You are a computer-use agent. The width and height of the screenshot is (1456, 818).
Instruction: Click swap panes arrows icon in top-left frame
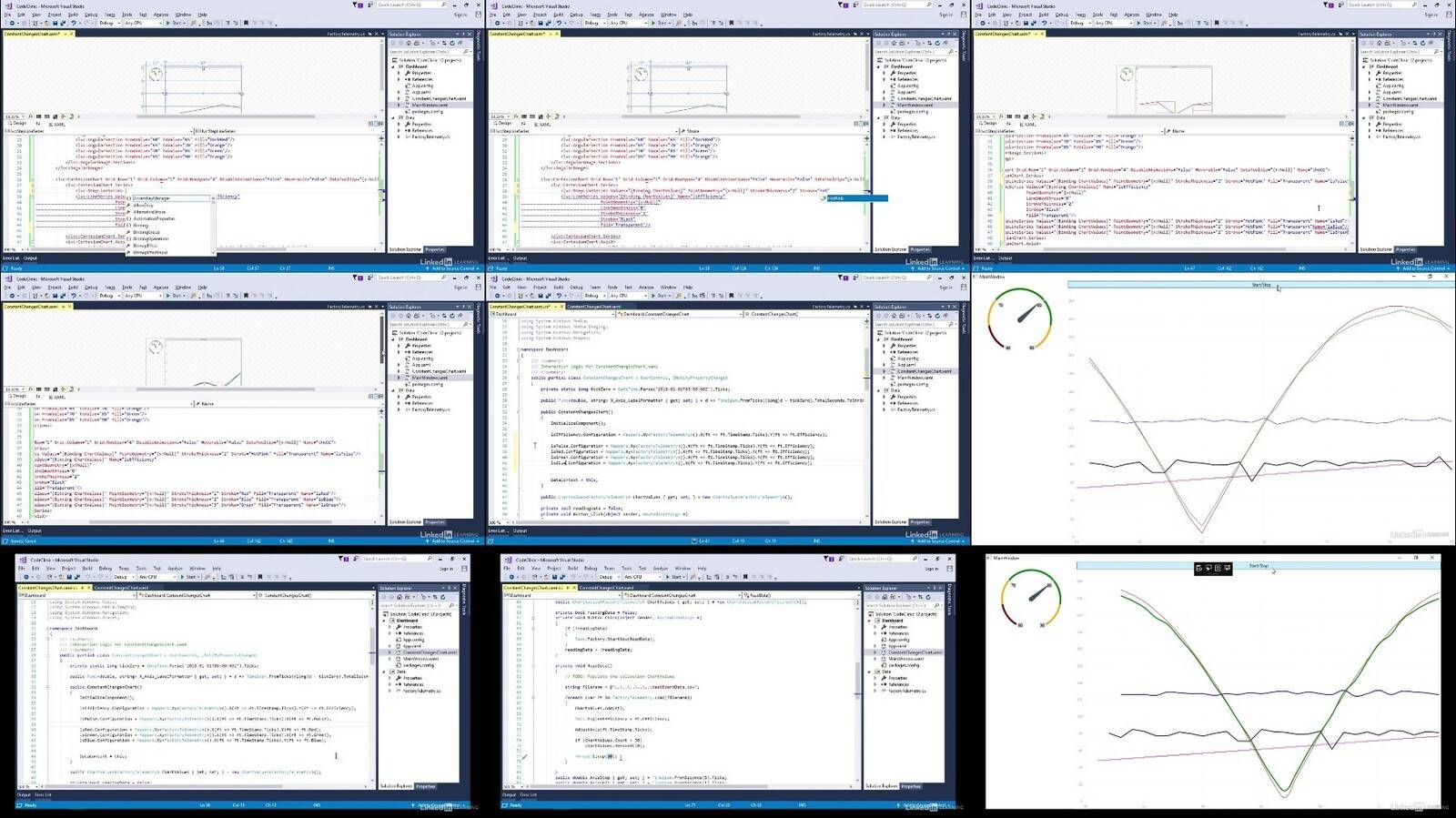pyautogui.click(x=39, y=125)
